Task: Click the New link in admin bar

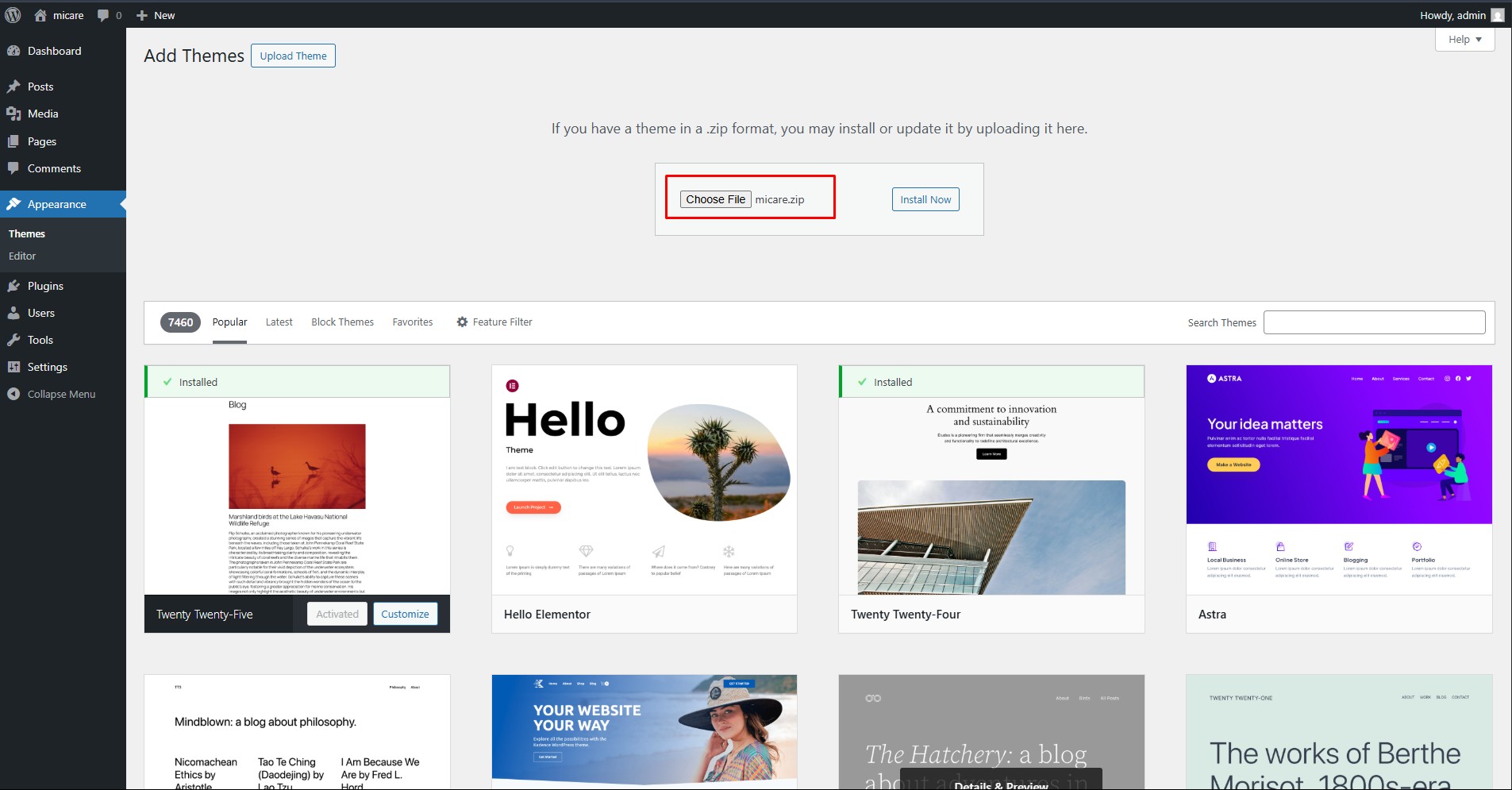Action: (164, 15)
